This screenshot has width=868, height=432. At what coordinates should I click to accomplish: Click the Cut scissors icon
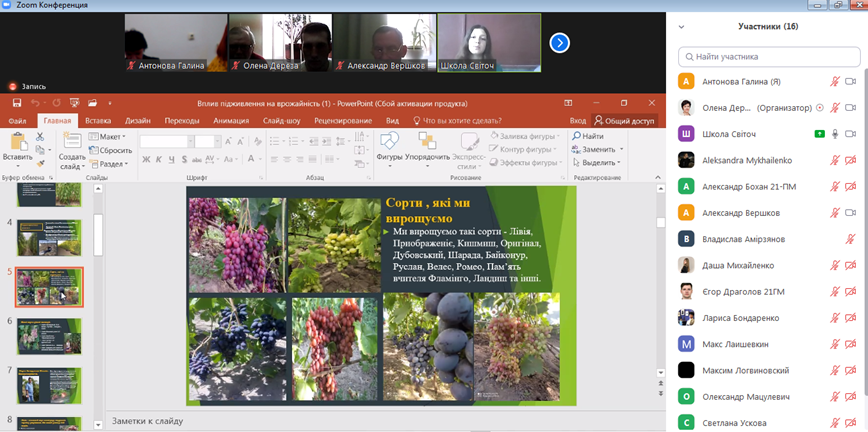click(40, 136)
